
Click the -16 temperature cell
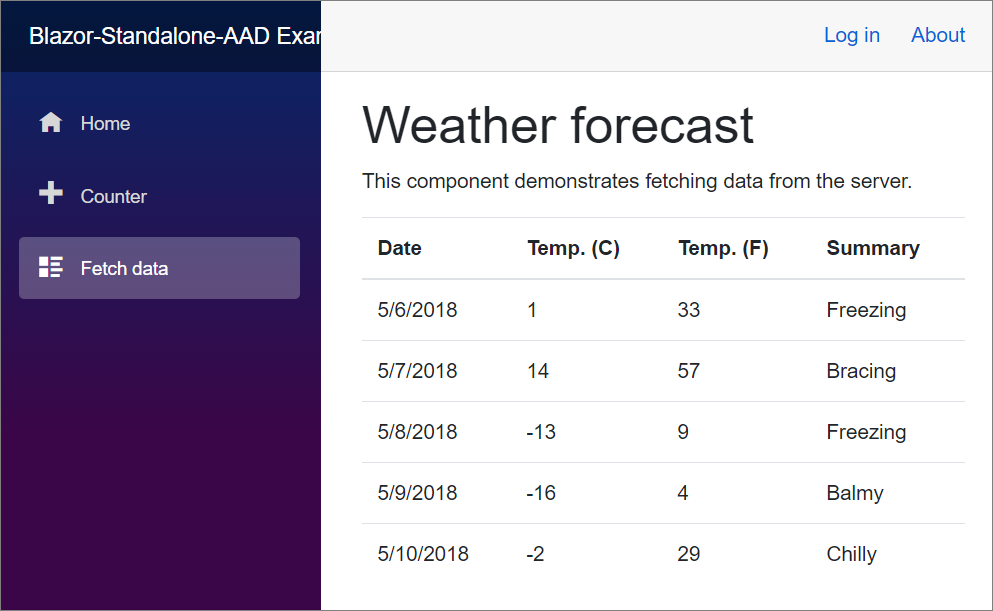tap(540, 493)
